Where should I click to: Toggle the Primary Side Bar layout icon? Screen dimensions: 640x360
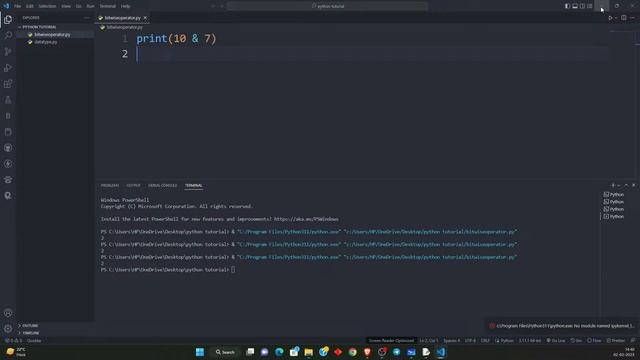coord(567,6)
